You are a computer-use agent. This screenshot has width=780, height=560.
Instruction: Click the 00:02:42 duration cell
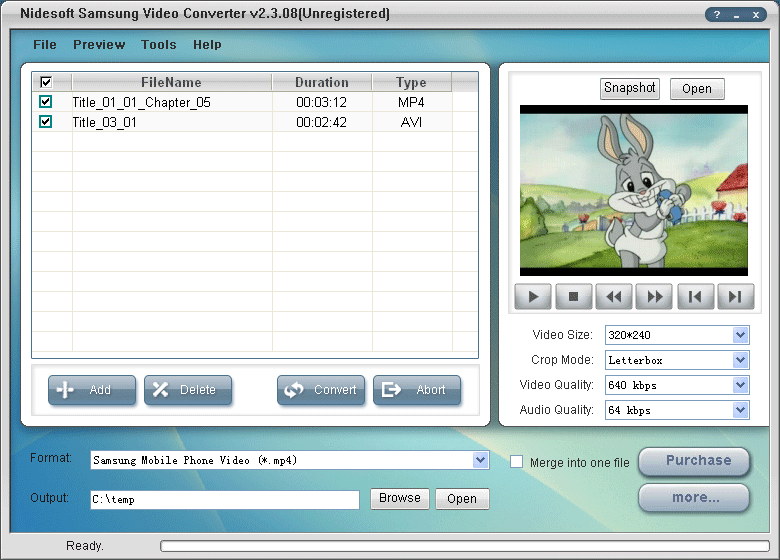(321, 122)
